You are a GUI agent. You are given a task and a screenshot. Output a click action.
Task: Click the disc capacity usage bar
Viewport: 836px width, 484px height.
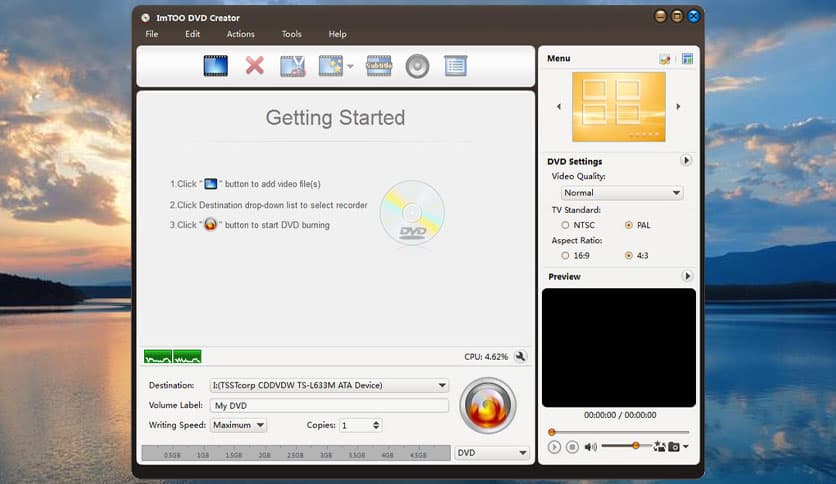click(x=296, y=453)
